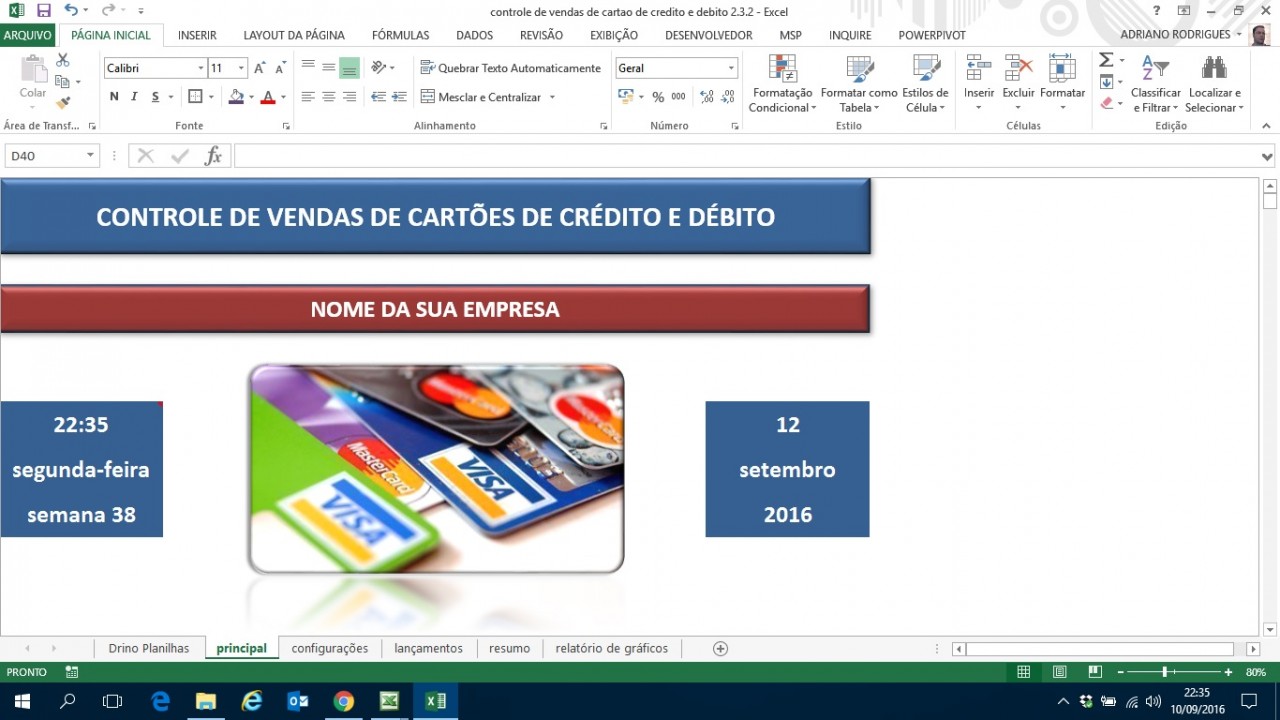Open Formatar como Tabela gallery
Image resolution: width=1280 pixels, height=720 pixels.
coord(859,84)
